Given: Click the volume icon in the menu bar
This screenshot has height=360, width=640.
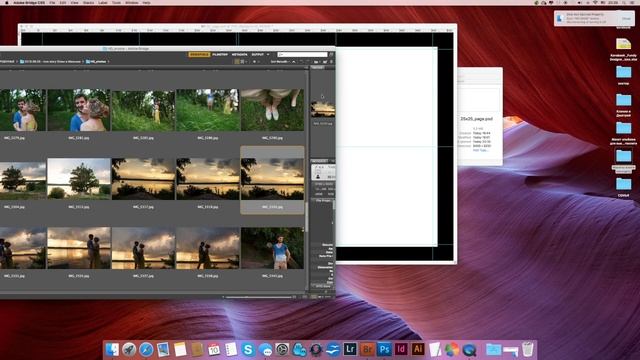Looking at the screenshot, I should pos(579,2).
